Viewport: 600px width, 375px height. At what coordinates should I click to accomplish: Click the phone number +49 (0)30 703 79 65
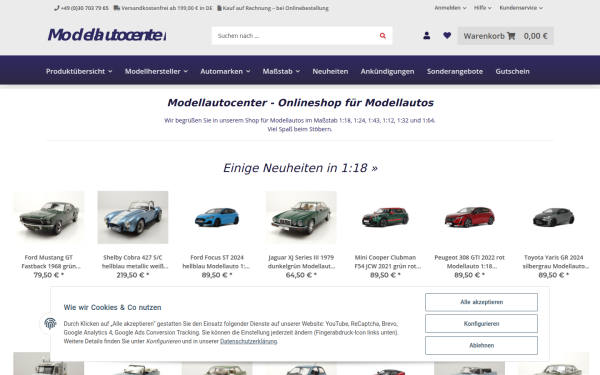click(x=85, y=8)
